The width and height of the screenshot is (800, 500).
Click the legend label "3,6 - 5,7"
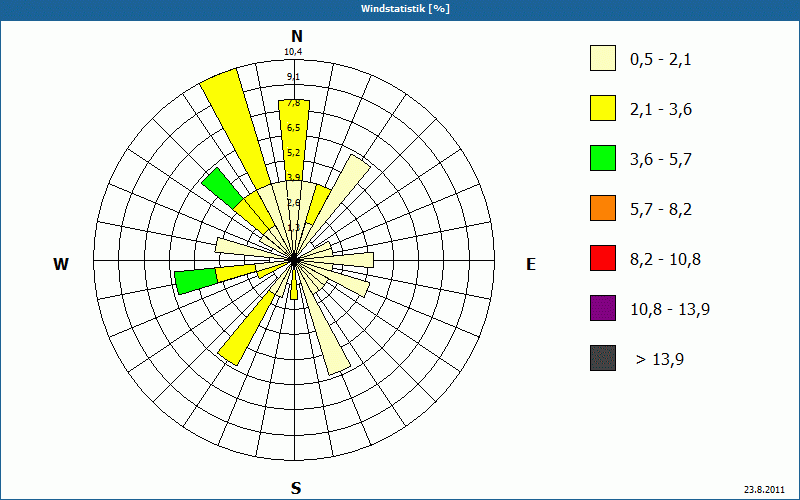coord(661,160)
